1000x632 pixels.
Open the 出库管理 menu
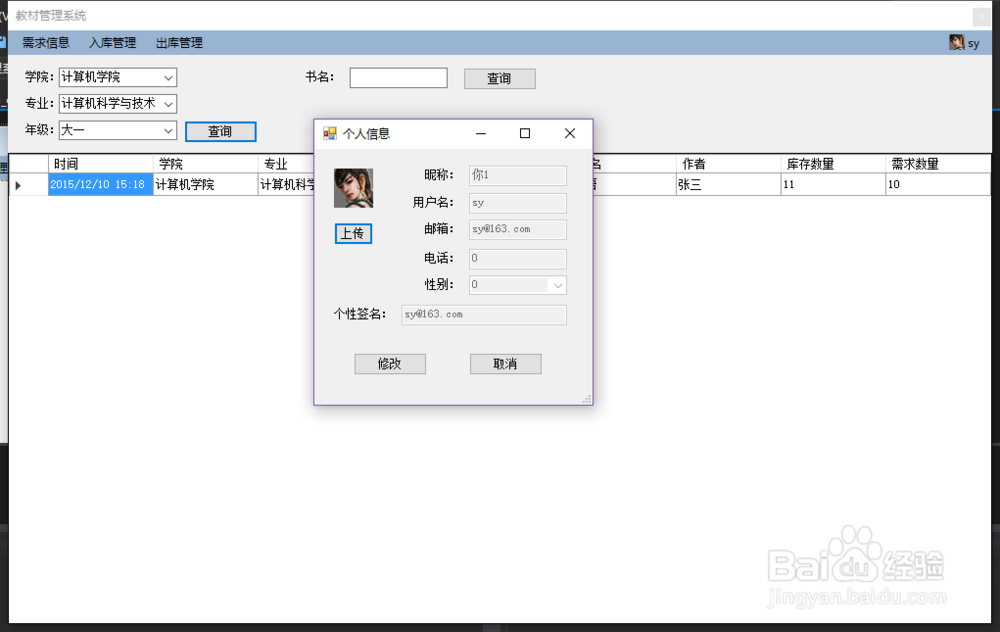tap(178, 43)
